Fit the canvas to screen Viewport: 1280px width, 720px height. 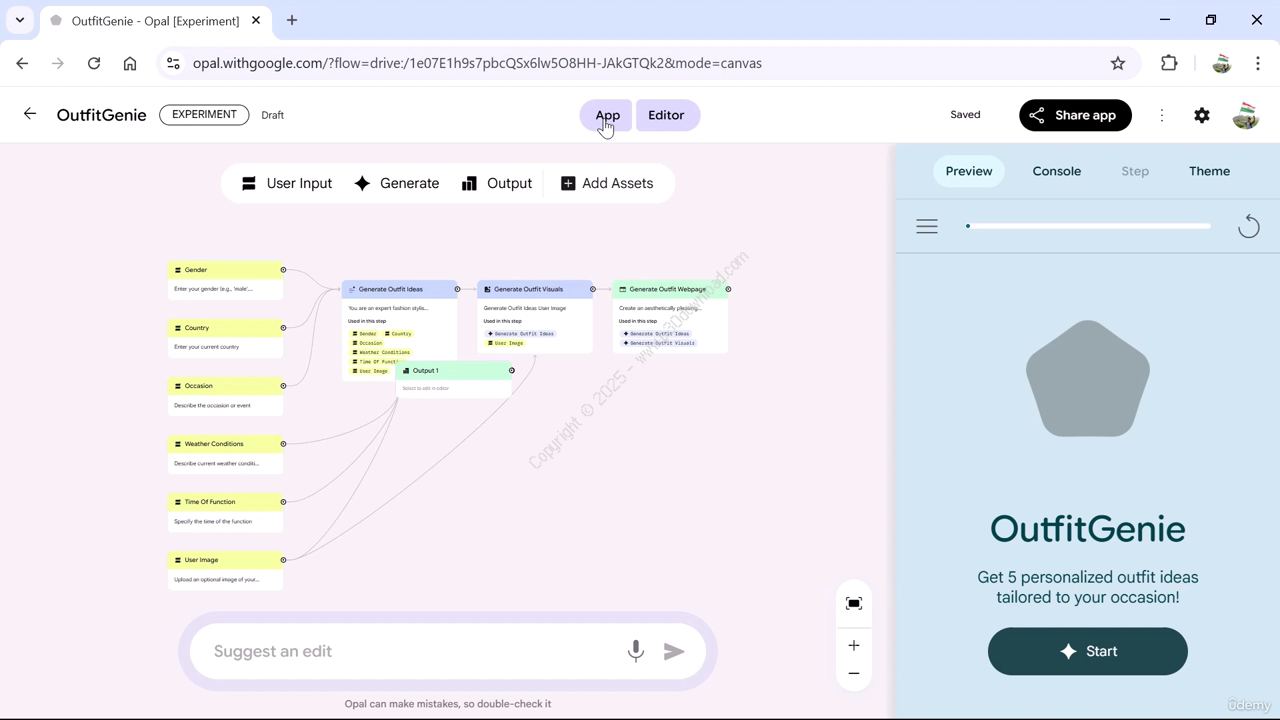tap(854, 603)
